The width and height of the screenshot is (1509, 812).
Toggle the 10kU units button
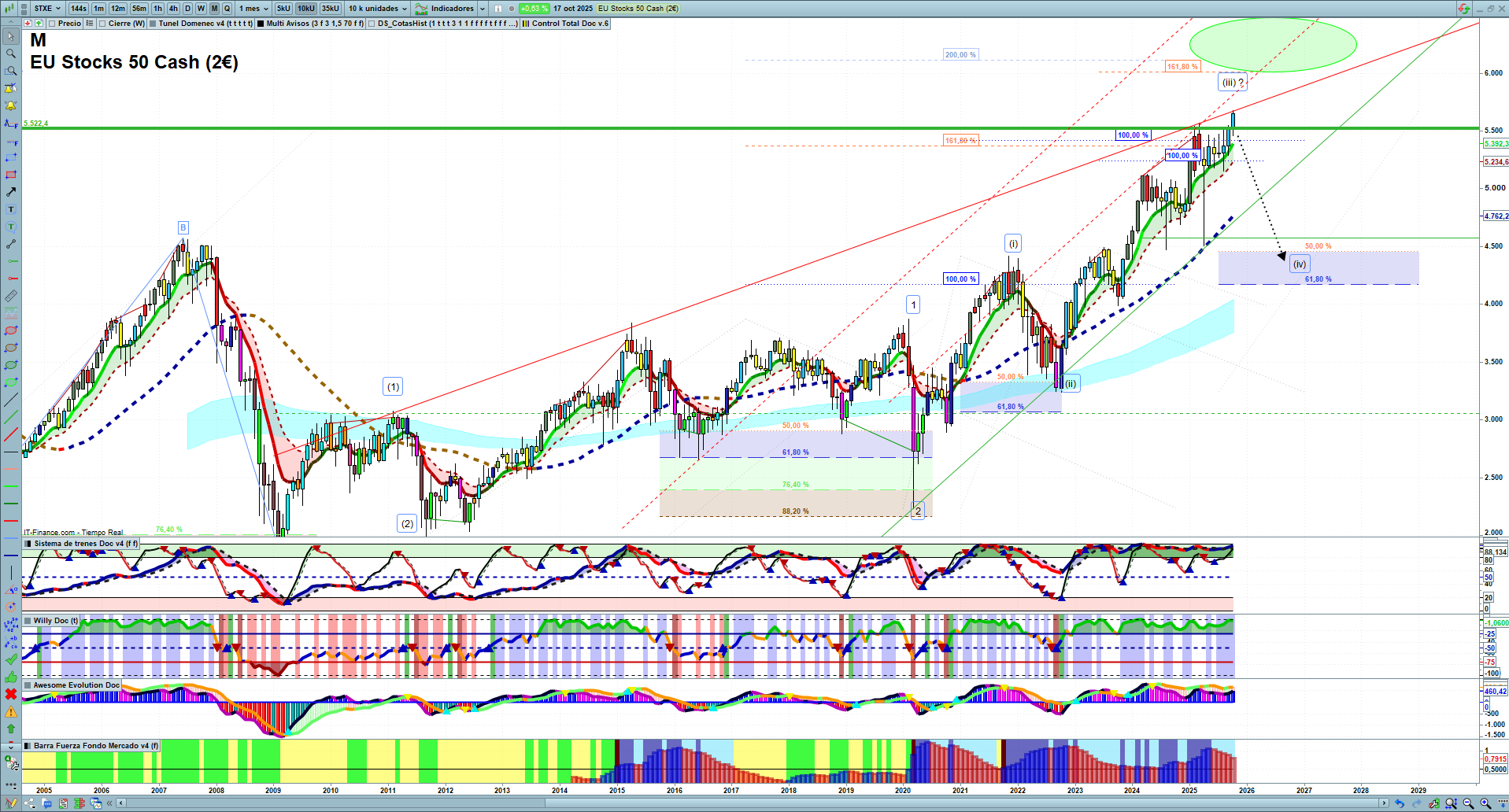click(306, 9)
